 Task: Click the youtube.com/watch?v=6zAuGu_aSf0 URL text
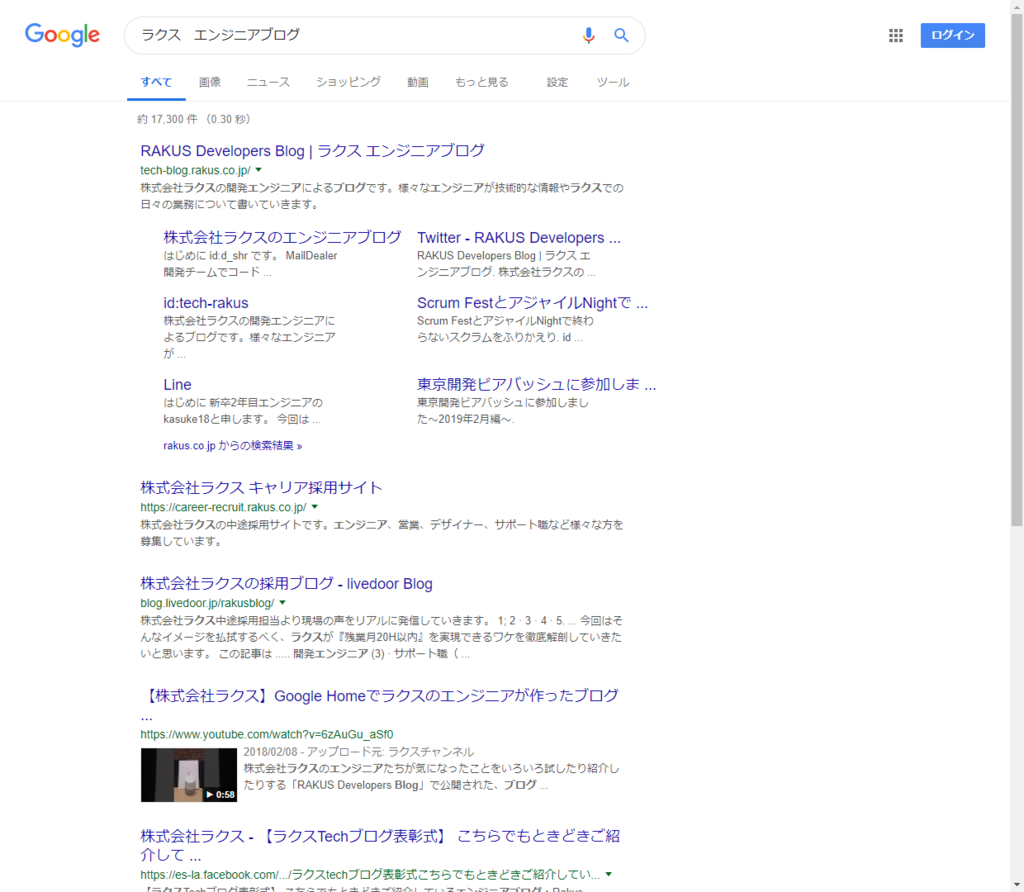(x=266, y=735)
